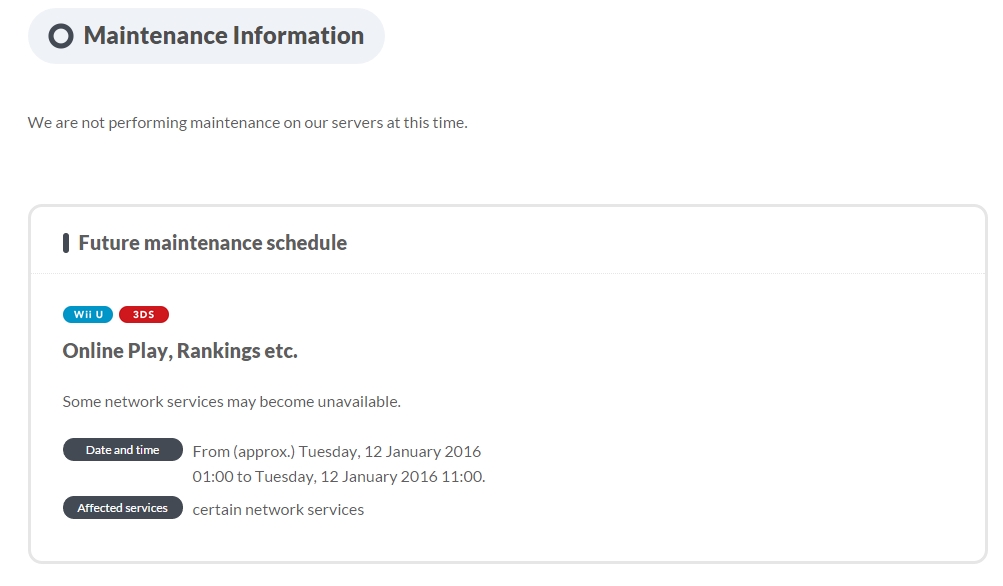Viewport: 1003px width, 586px height.
Task: Click the second 'Tuesday, 12 January 2016' date
Action: click(x=346, y=477)
